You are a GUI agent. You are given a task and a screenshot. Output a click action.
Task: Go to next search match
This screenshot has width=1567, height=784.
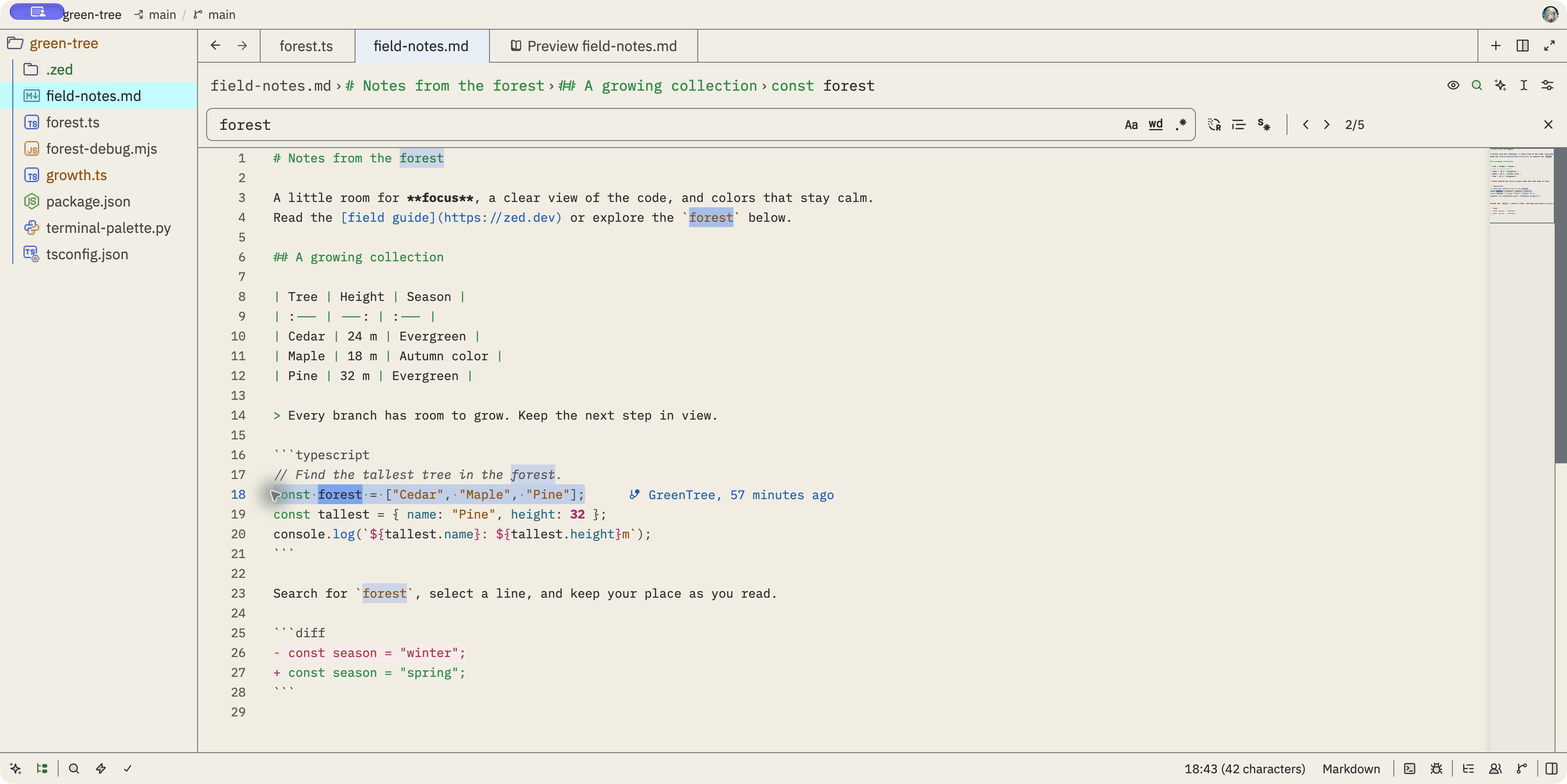(1327, 124)
